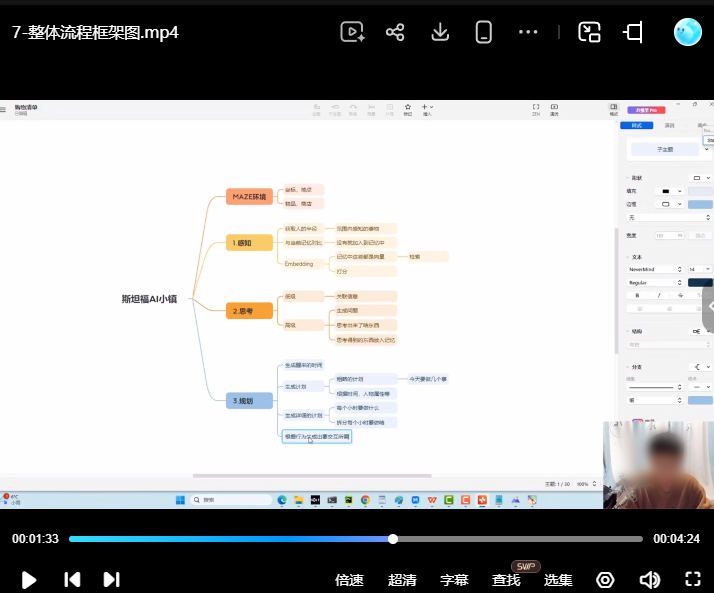Open the font size 14 dropdown
Viewport: 714px width, 593px height.
pyautogui.click(x=700, y=269)
